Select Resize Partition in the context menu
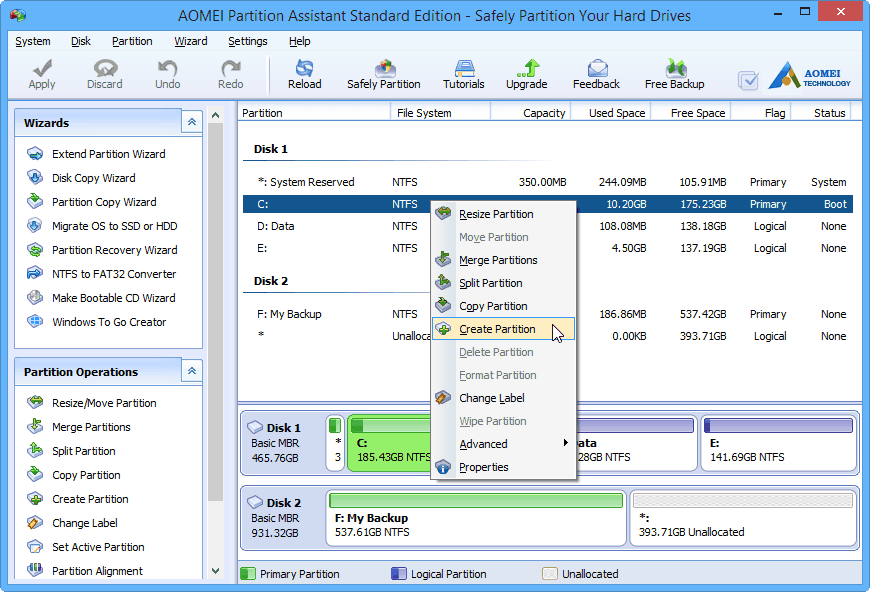 [496, 214]
